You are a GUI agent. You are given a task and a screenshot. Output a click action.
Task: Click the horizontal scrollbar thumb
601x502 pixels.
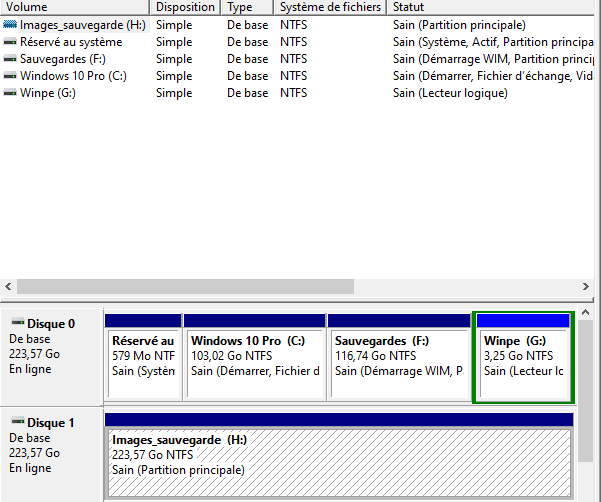[185, 286]
